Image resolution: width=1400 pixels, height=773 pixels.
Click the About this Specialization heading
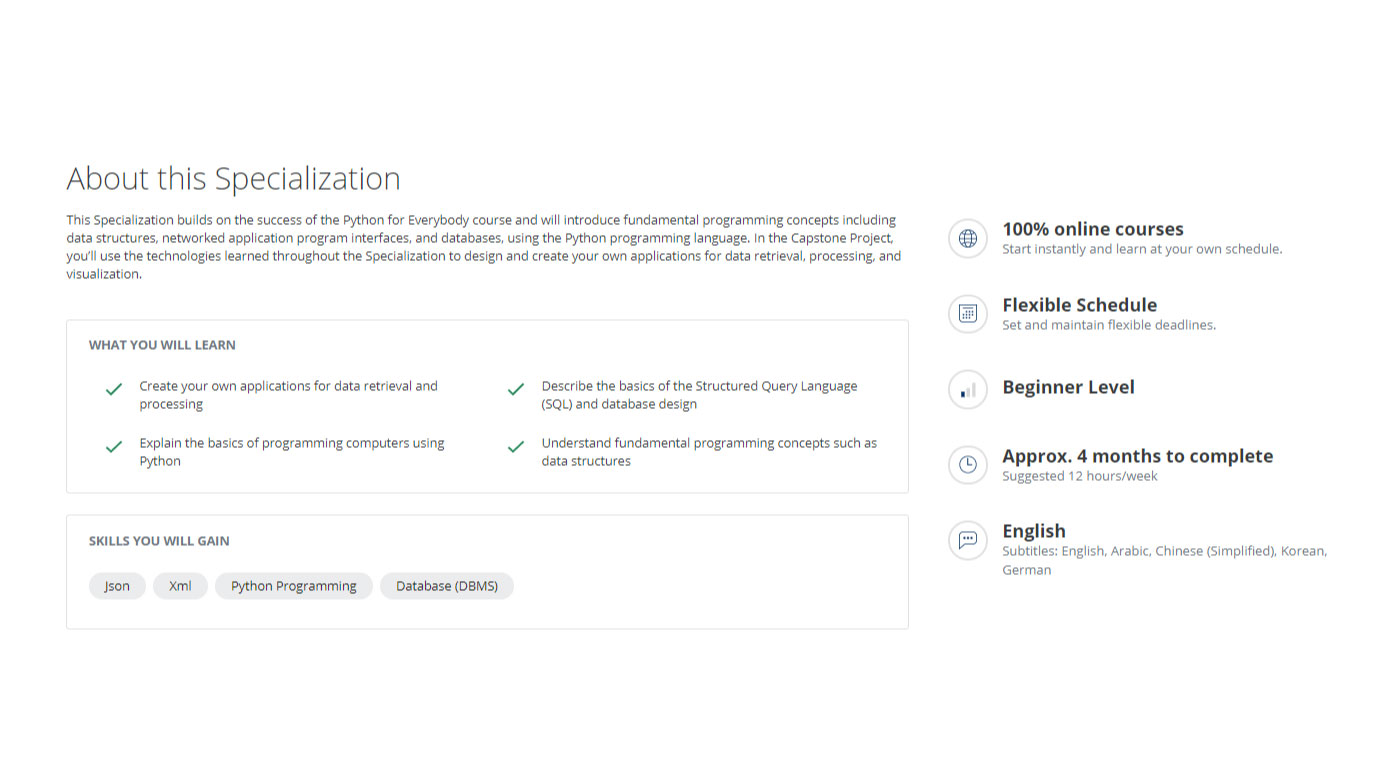pyautogui.click(x=233, y=179)
